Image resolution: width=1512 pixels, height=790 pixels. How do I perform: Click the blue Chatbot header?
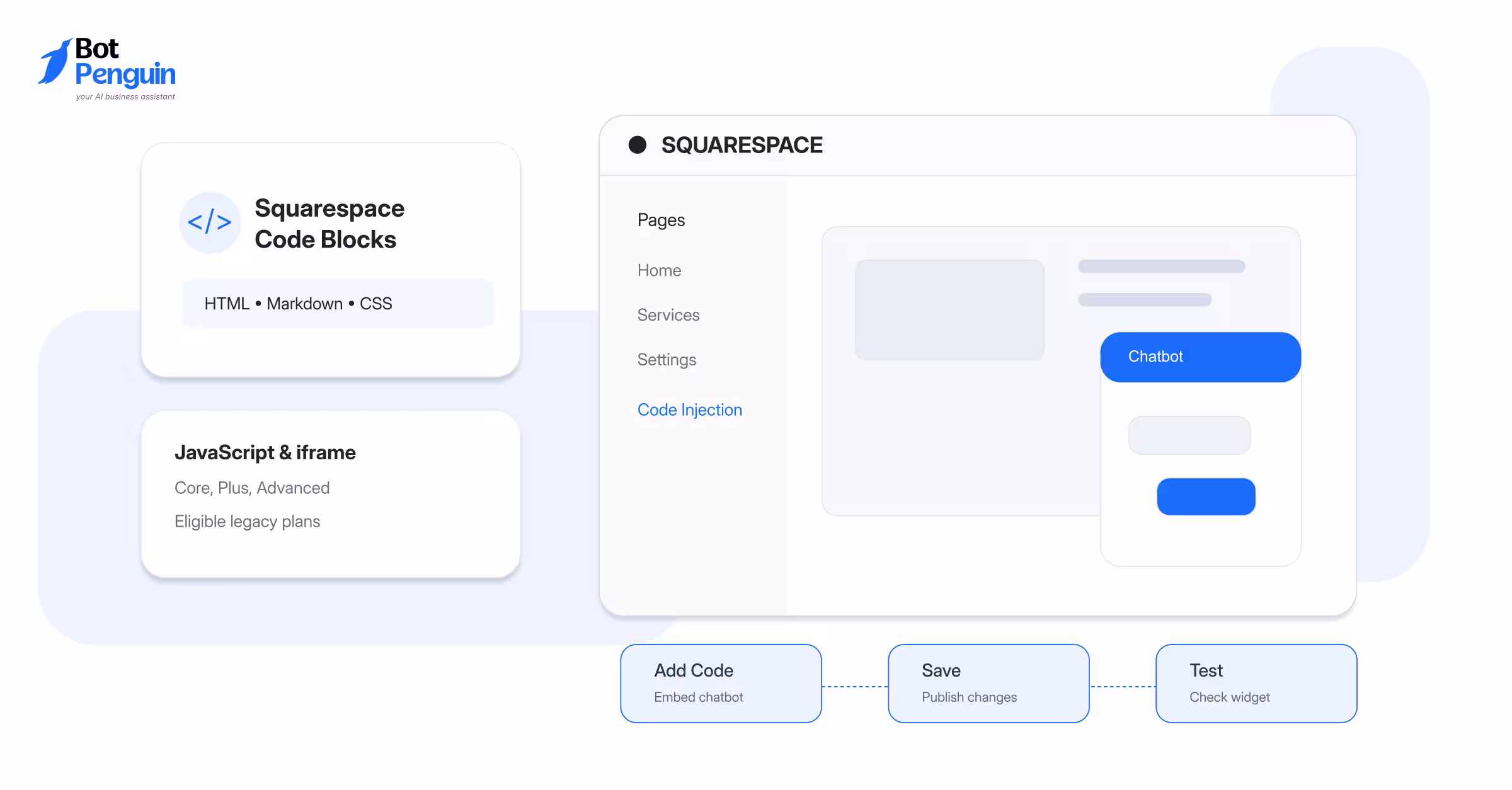[x=1200, y=357]
